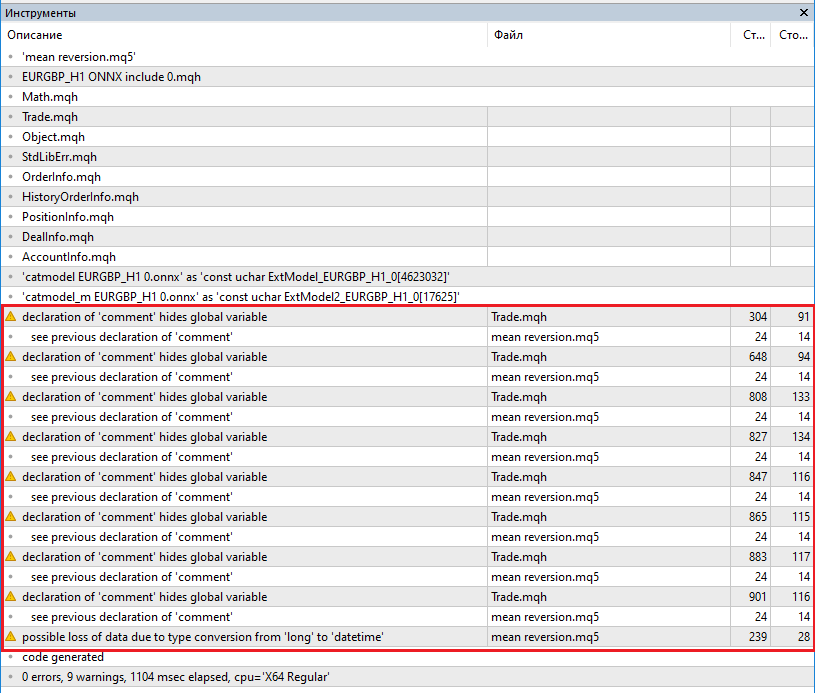Close the Инструменты panel

pos(803,12)
